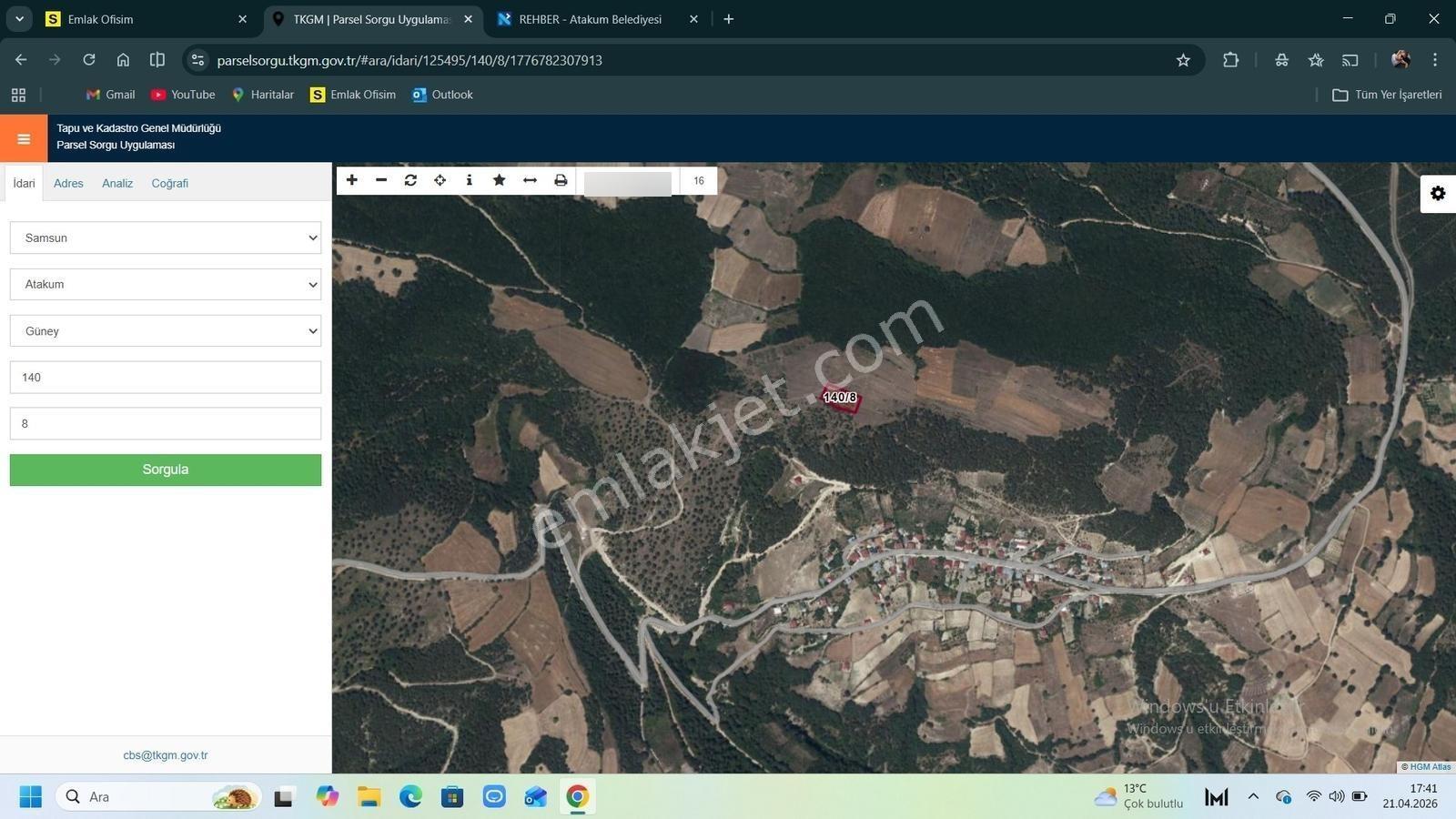The image size is (1456, 819).
Task: Expand the Atakum district dropdown
Action: [x=166, y=284]
